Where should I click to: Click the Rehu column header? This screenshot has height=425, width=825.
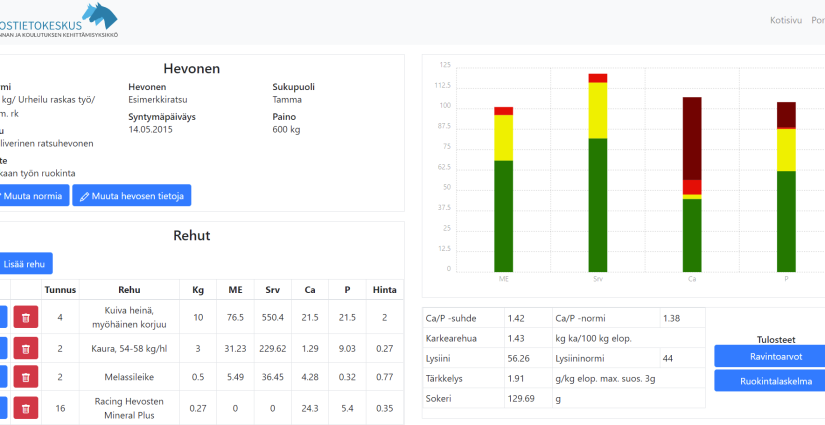tap(130, 289)
